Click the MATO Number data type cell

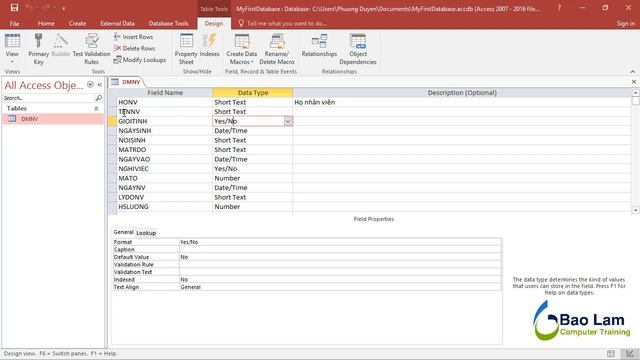pos(252,178)
